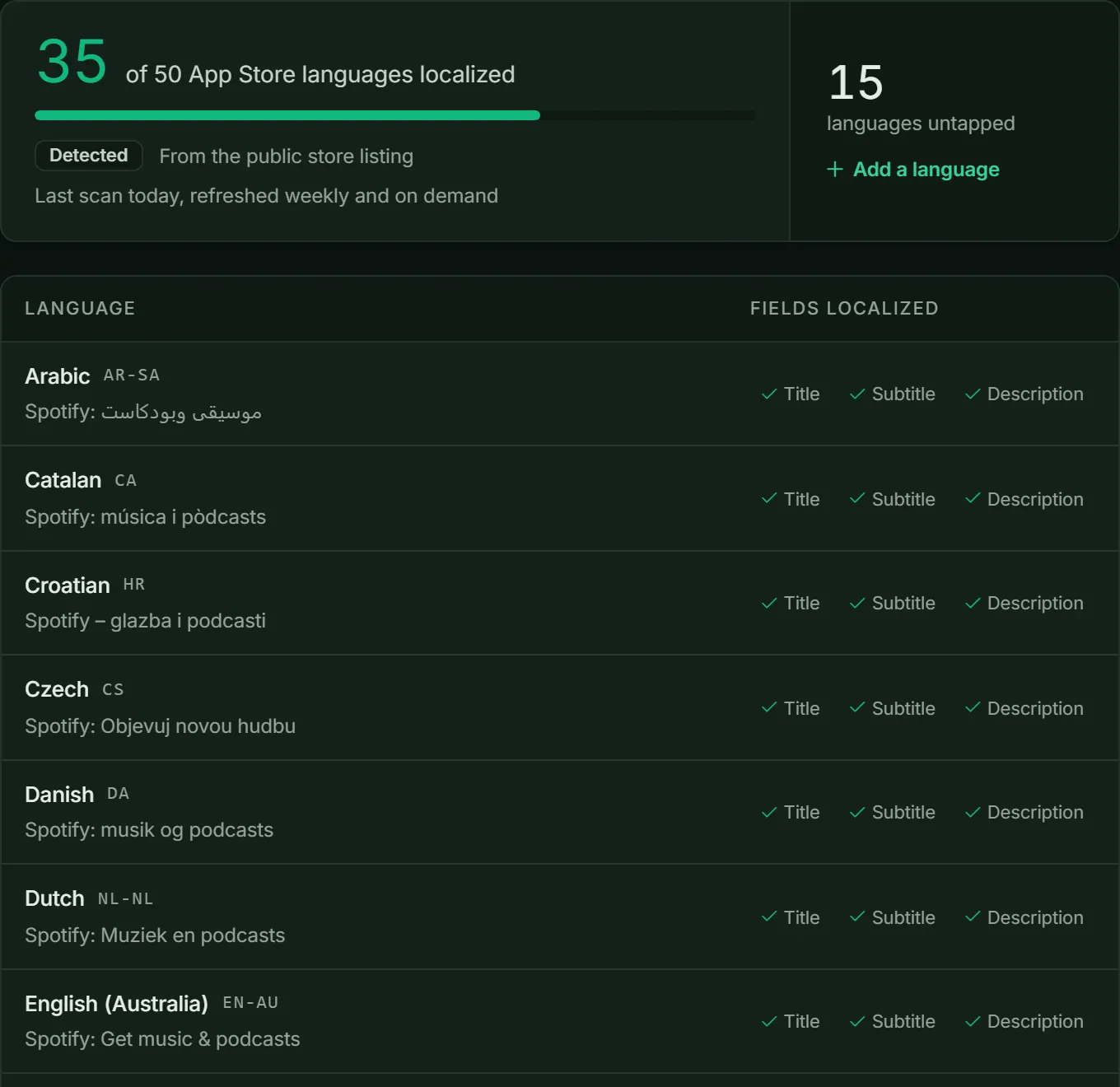Open the Add a language link

(913, 170)
